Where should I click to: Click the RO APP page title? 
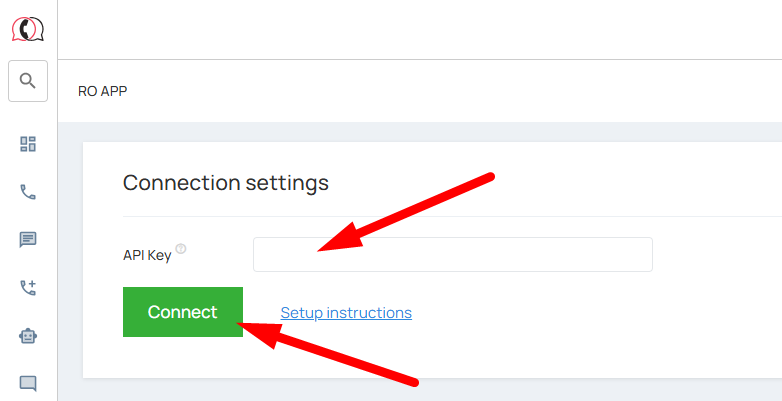point(103,91)
